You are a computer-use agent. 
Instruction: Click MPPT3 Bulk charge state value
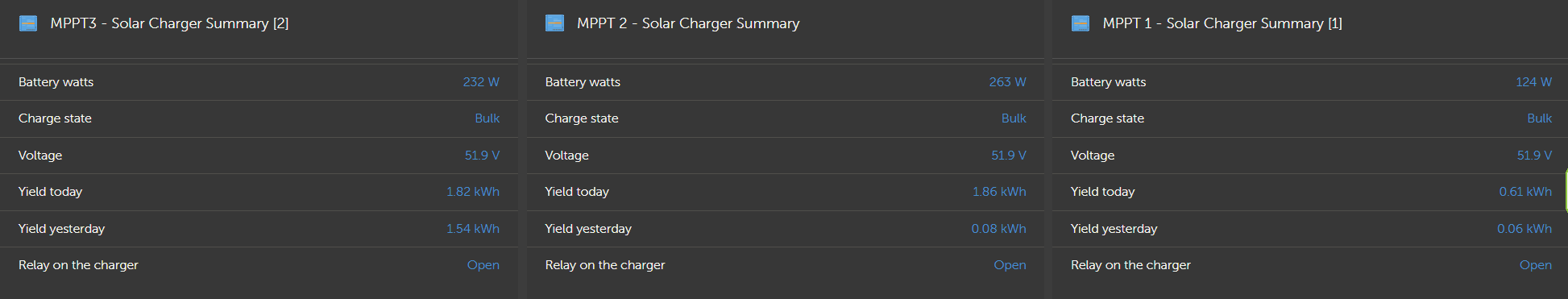(487, 118)
